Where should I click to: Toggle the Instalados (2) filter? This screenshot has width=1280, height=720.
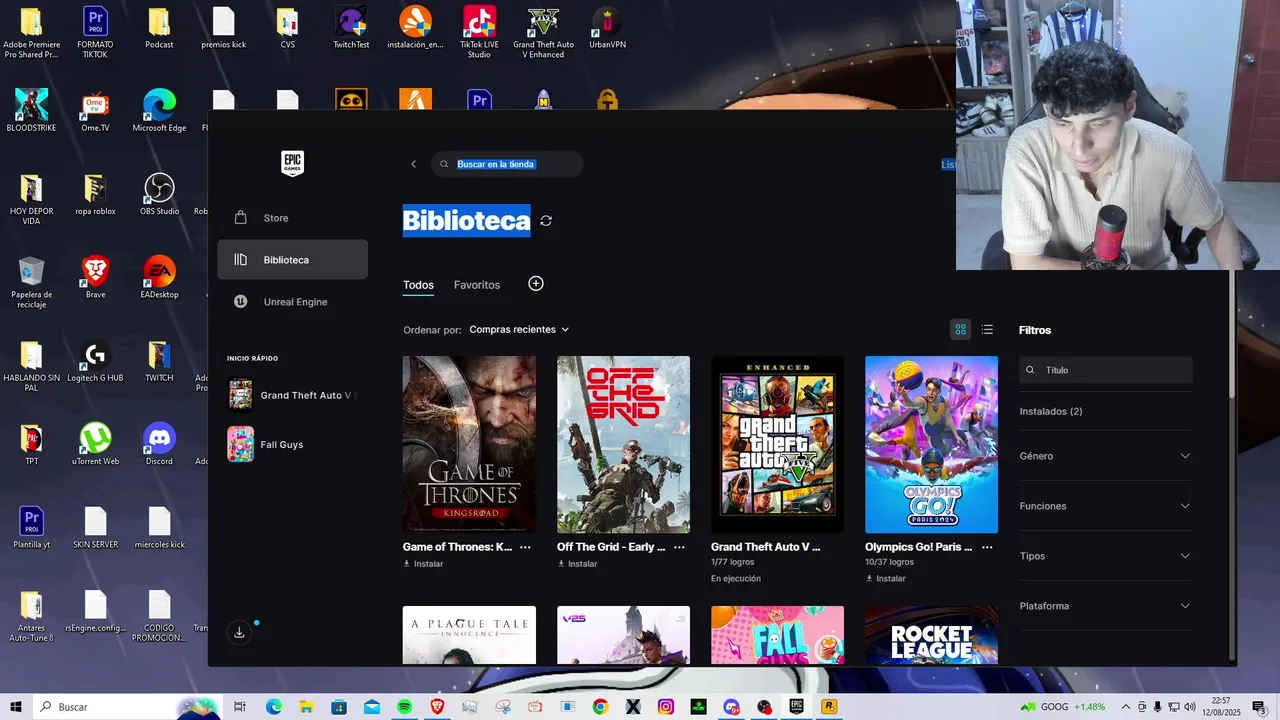click(x=1051, y=412)
